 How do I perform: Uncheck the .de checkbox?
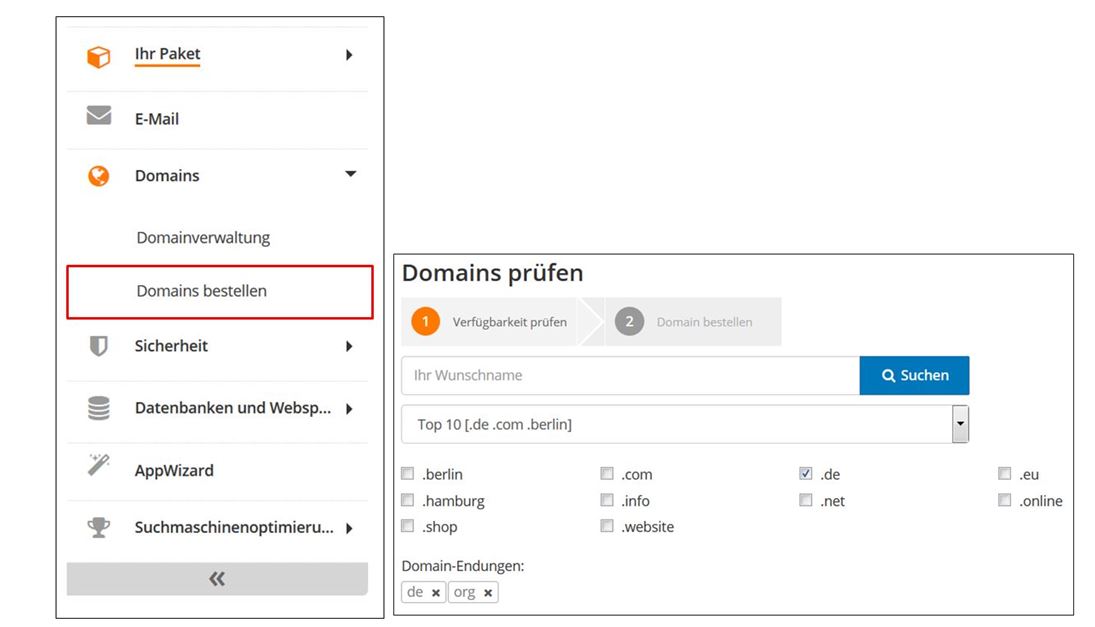click(x=806, y=473)
